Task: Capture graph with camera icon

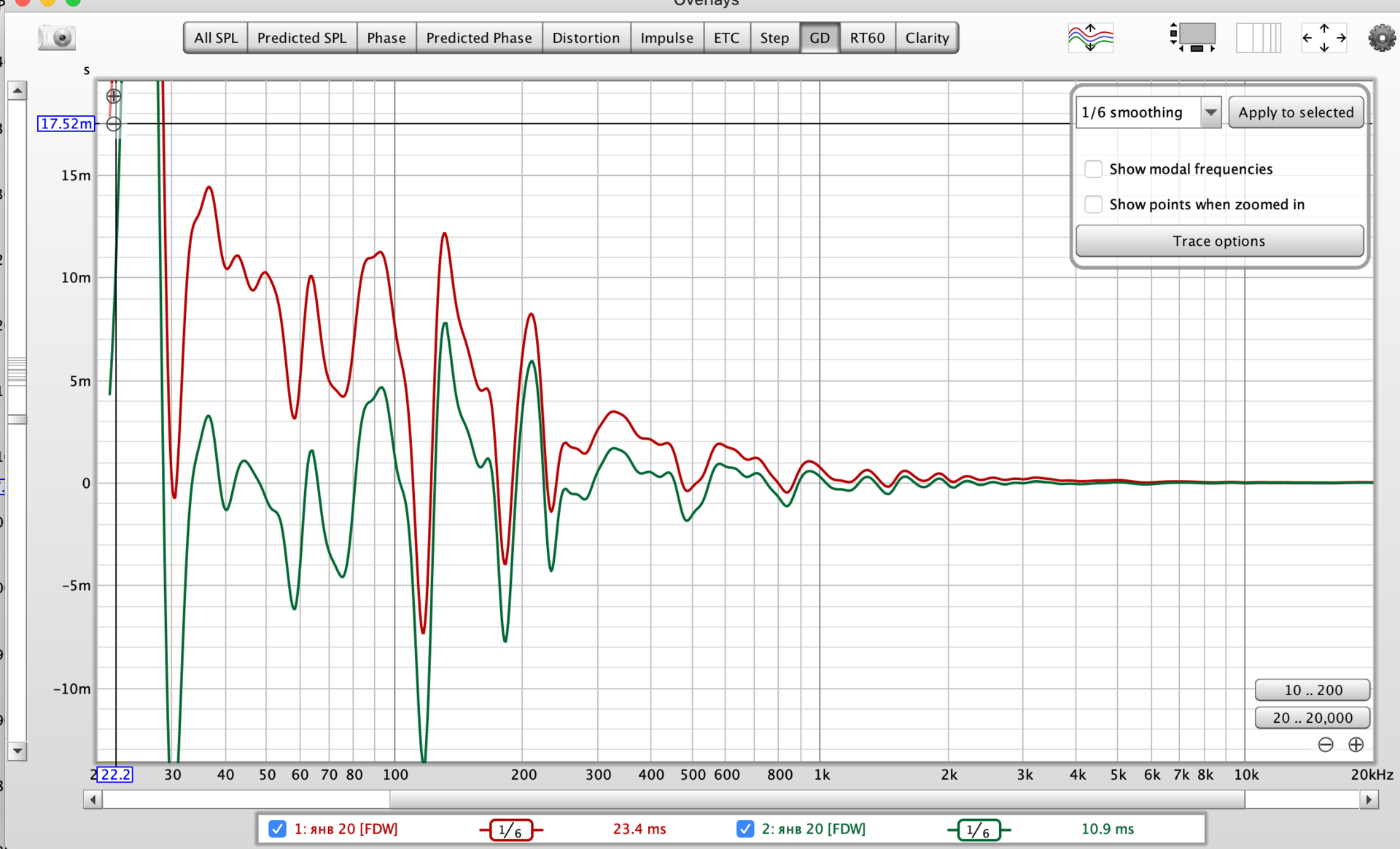Action: [57, 37]
